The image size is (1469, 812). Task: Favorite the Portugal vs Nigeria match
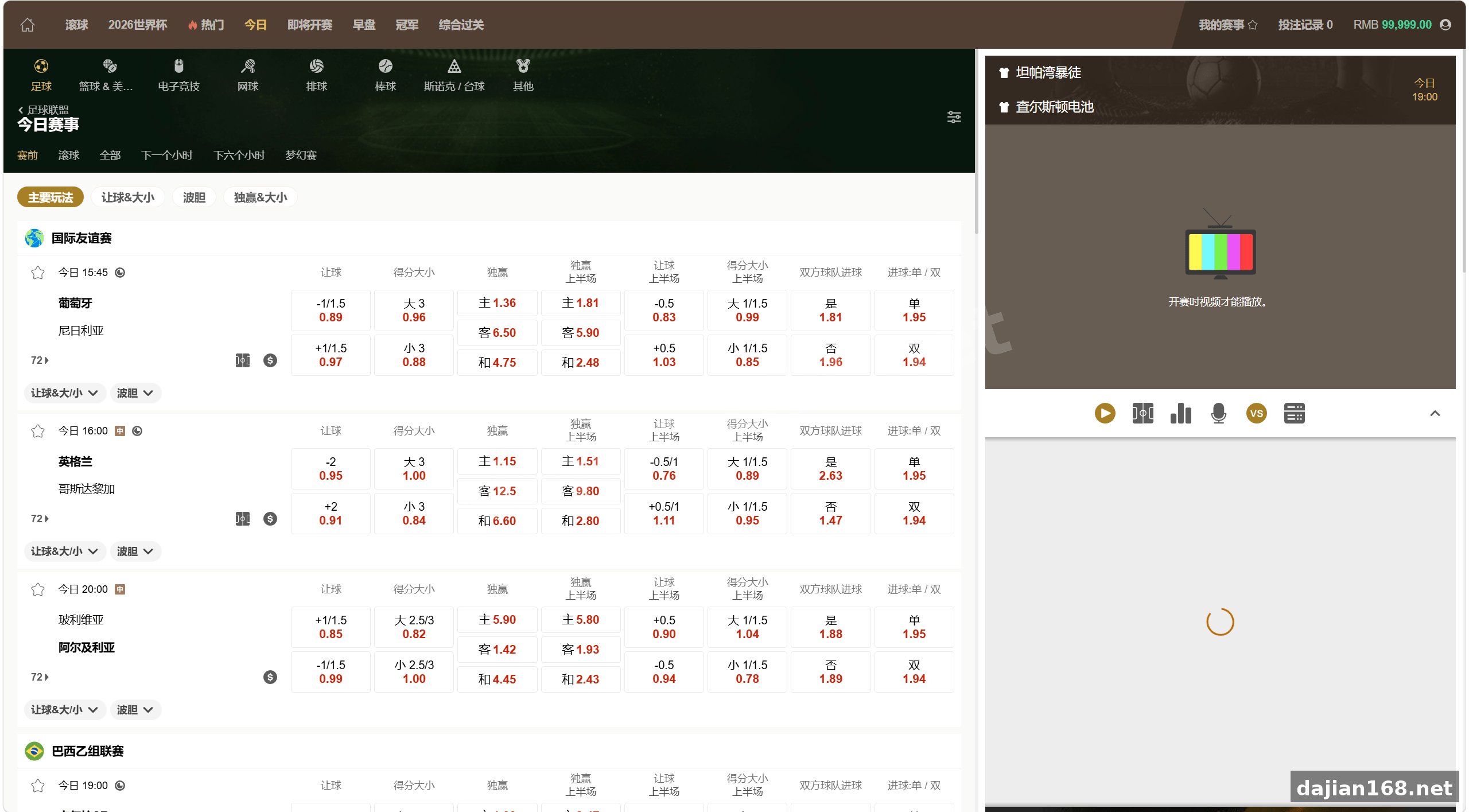(38, 273)
